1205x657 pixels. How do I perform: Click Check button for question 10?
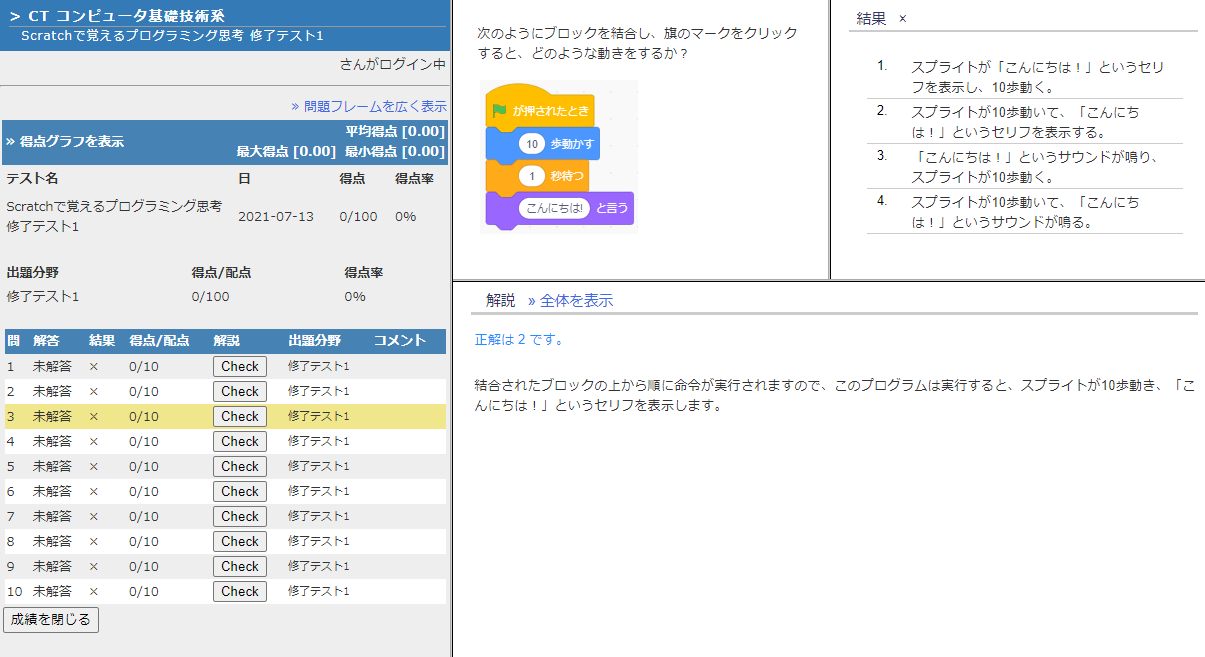click(240, 591)
